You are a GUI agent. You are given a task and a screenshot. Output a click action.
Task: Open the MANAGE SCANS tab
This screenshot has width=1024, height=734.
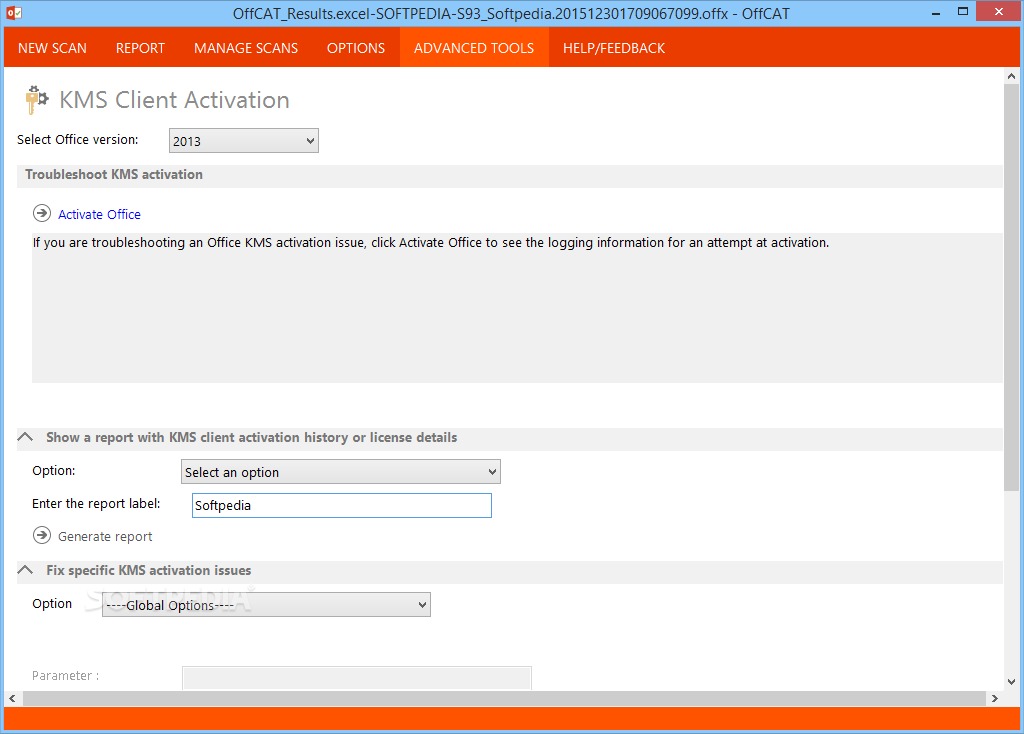[246, 48]
